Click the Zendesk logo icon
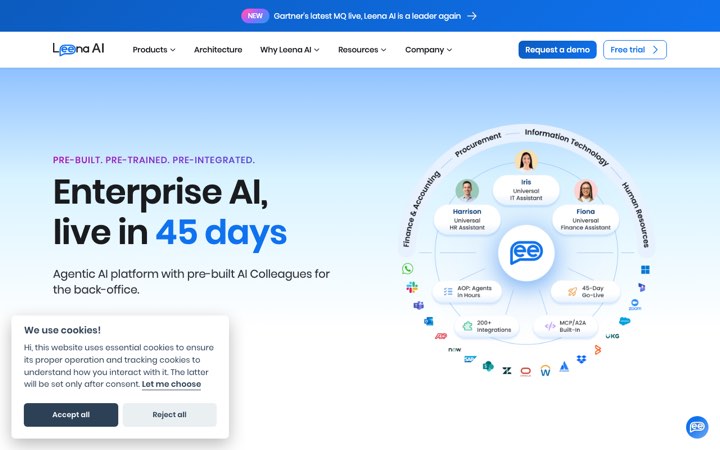This screenshot has height=450, width=720. click(x=506, y=371)
